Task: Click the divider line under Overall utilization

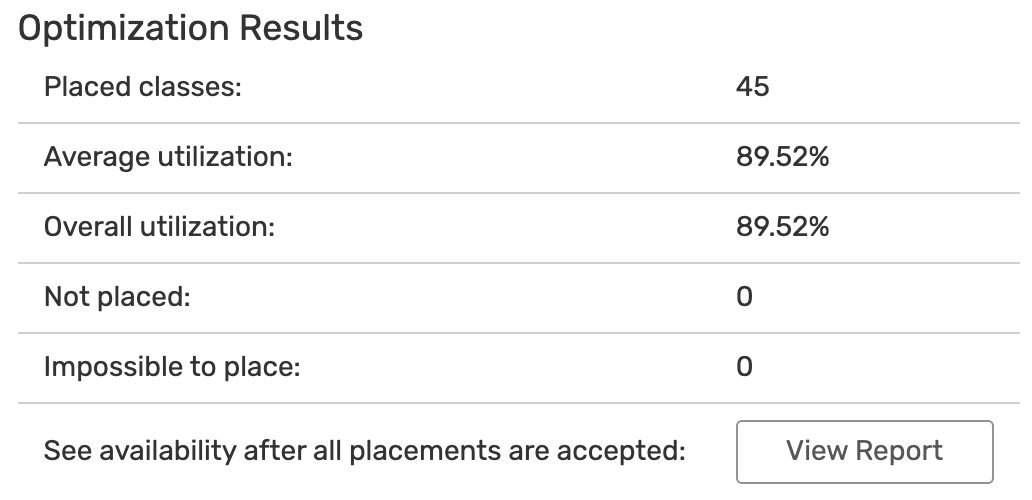Action: (519, 262)
